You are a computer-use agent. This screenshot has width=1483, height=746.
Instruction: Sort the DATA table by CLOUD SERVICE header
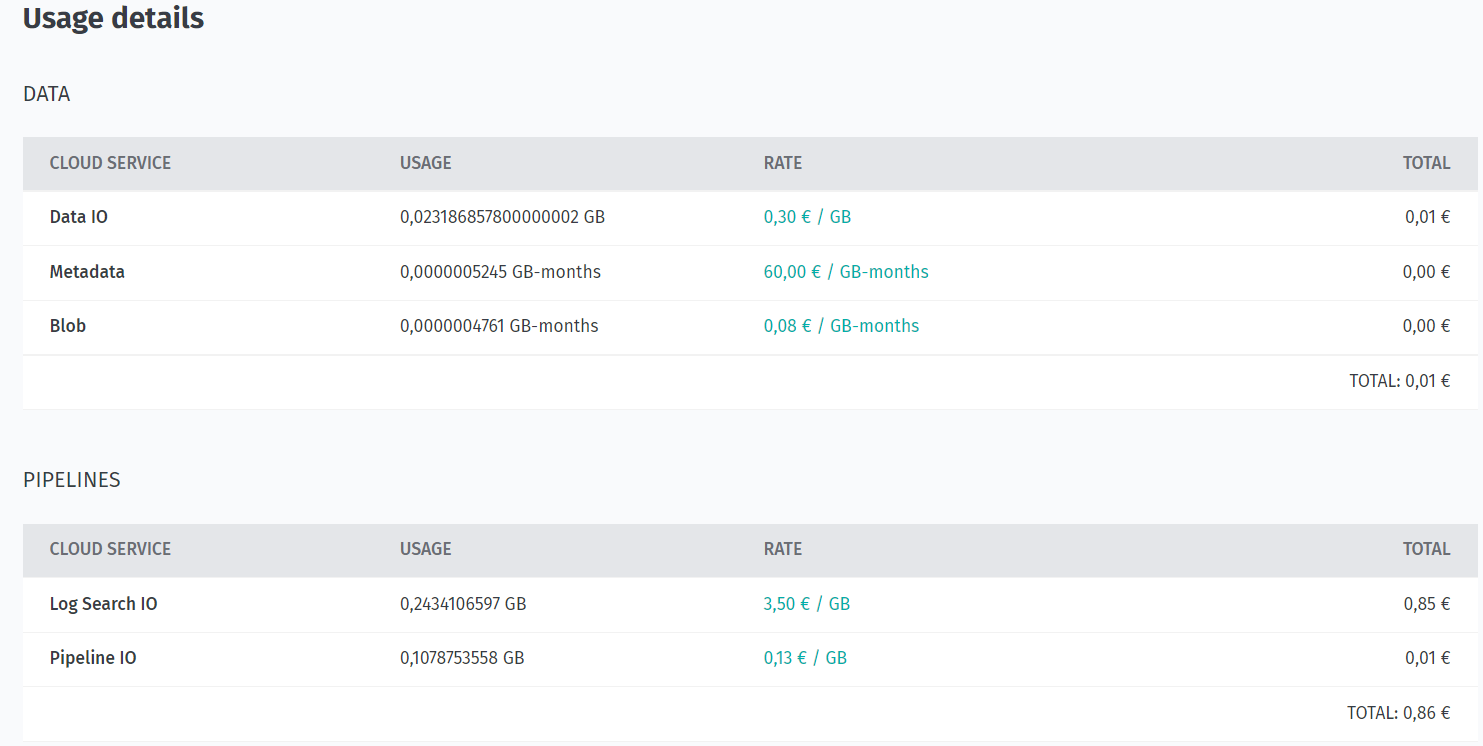coord(110,162)
